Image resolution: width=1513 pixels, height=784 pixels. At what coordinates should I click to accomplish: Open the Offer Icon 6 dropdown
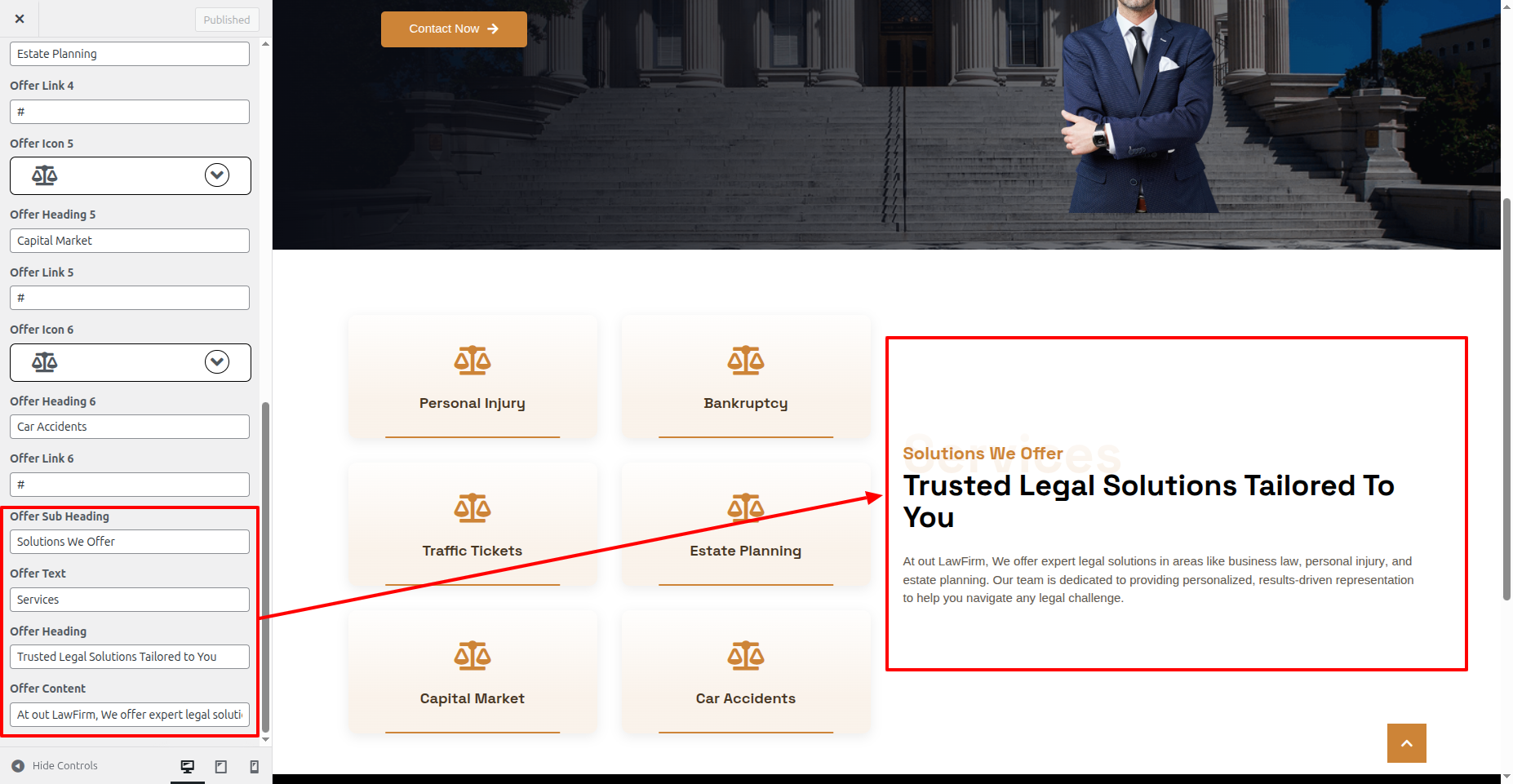point(217,362)
